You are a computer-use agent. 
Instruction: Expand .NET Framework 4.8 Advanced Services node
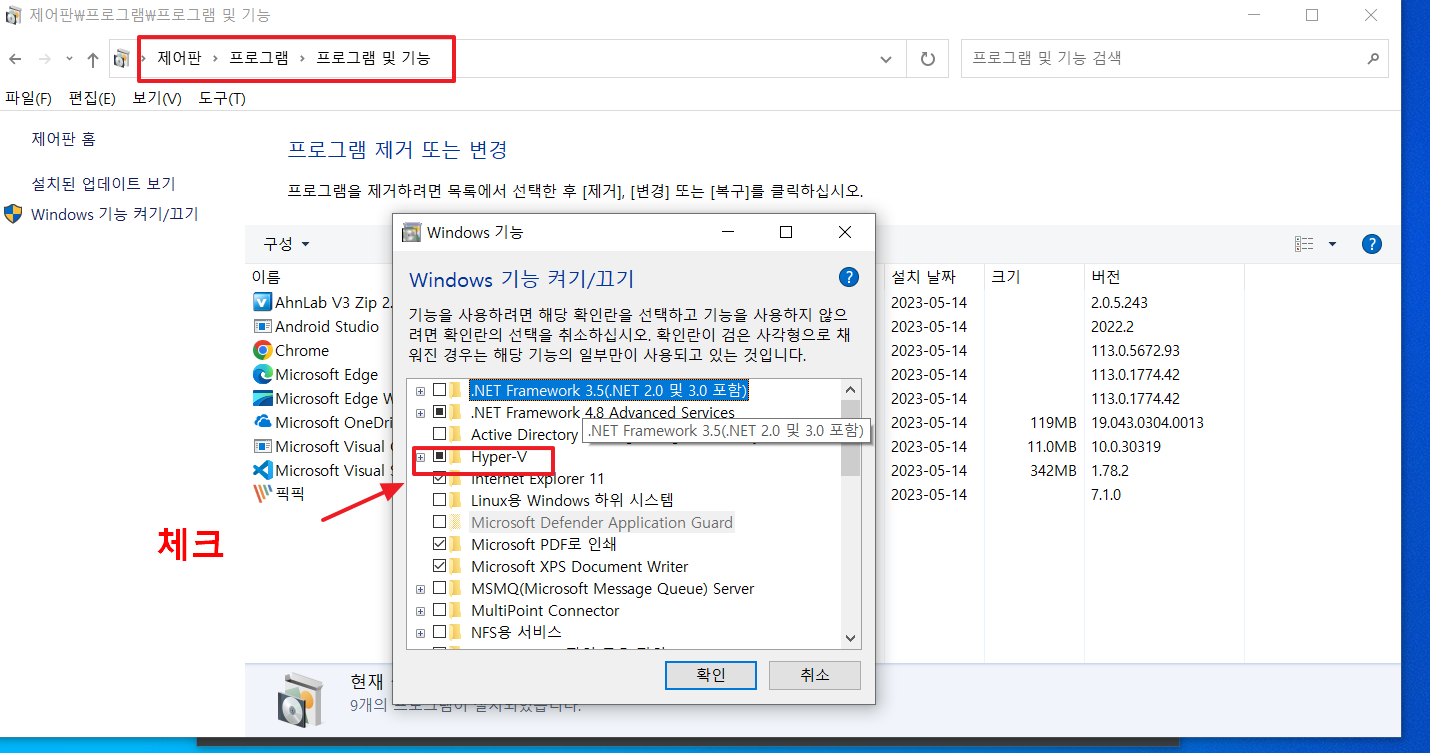click(x=420, y=412)
